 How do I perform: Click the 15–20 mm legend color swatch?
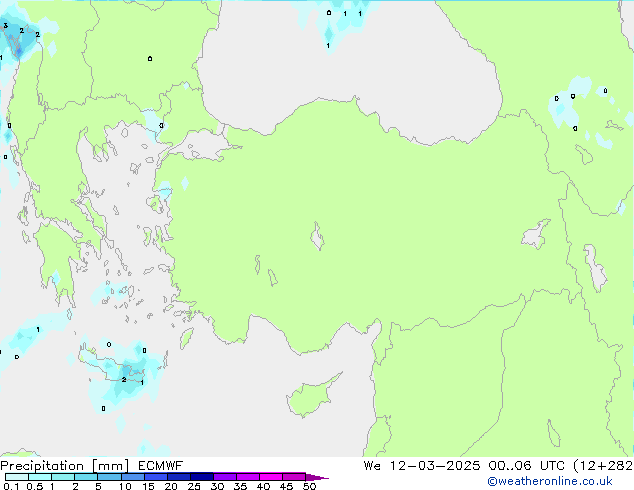156,477
